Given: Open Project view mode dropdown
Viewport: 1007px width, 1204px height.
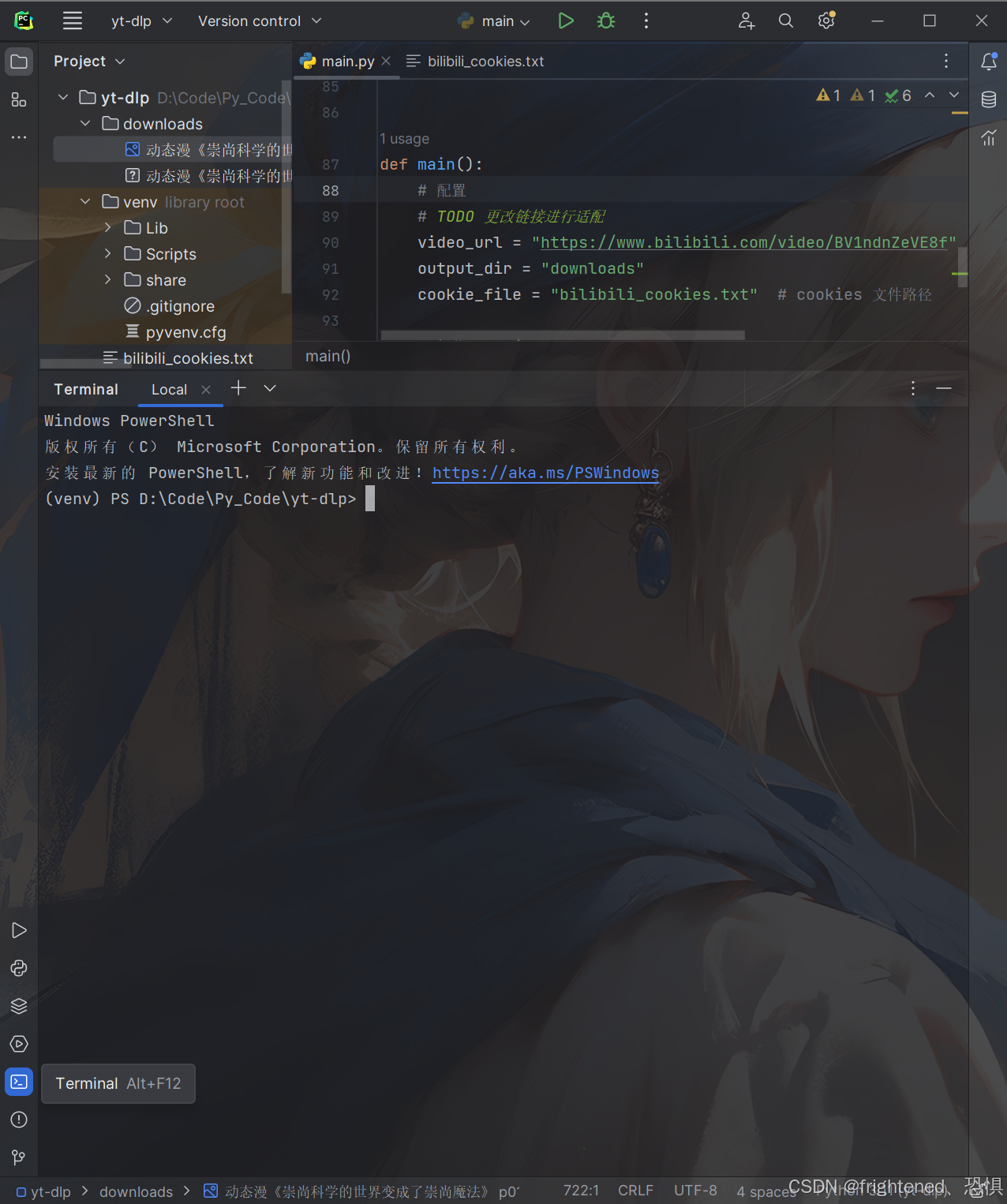Looking at the screenshot, I should [x=89, y=61].
